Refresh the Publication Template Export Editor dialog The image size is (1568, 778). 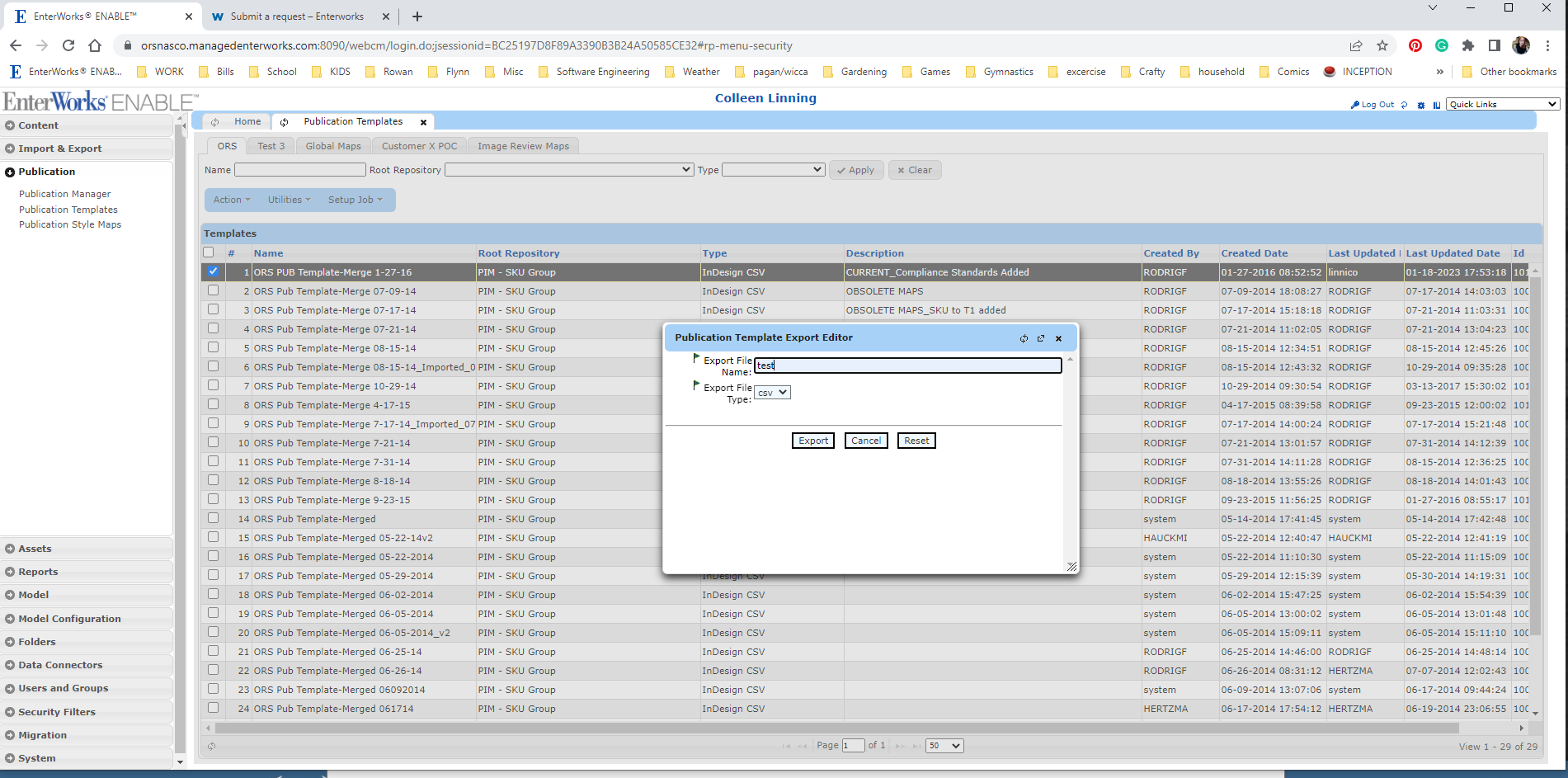(1024, 338)
